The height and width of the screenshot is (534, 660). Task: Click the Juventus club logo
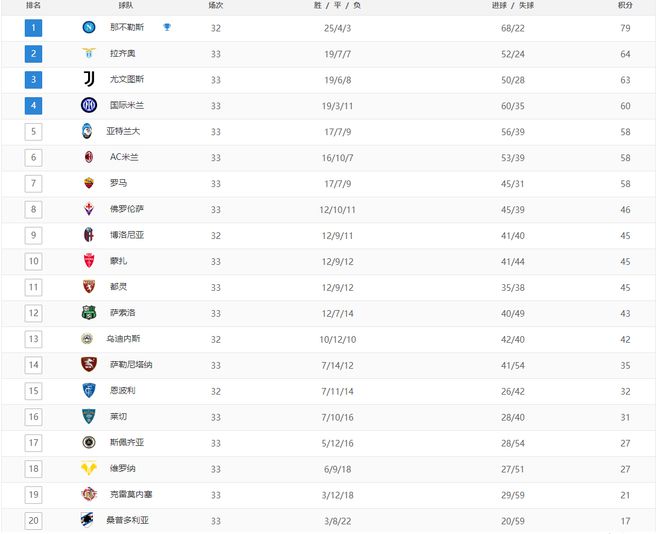pos(88,80)
